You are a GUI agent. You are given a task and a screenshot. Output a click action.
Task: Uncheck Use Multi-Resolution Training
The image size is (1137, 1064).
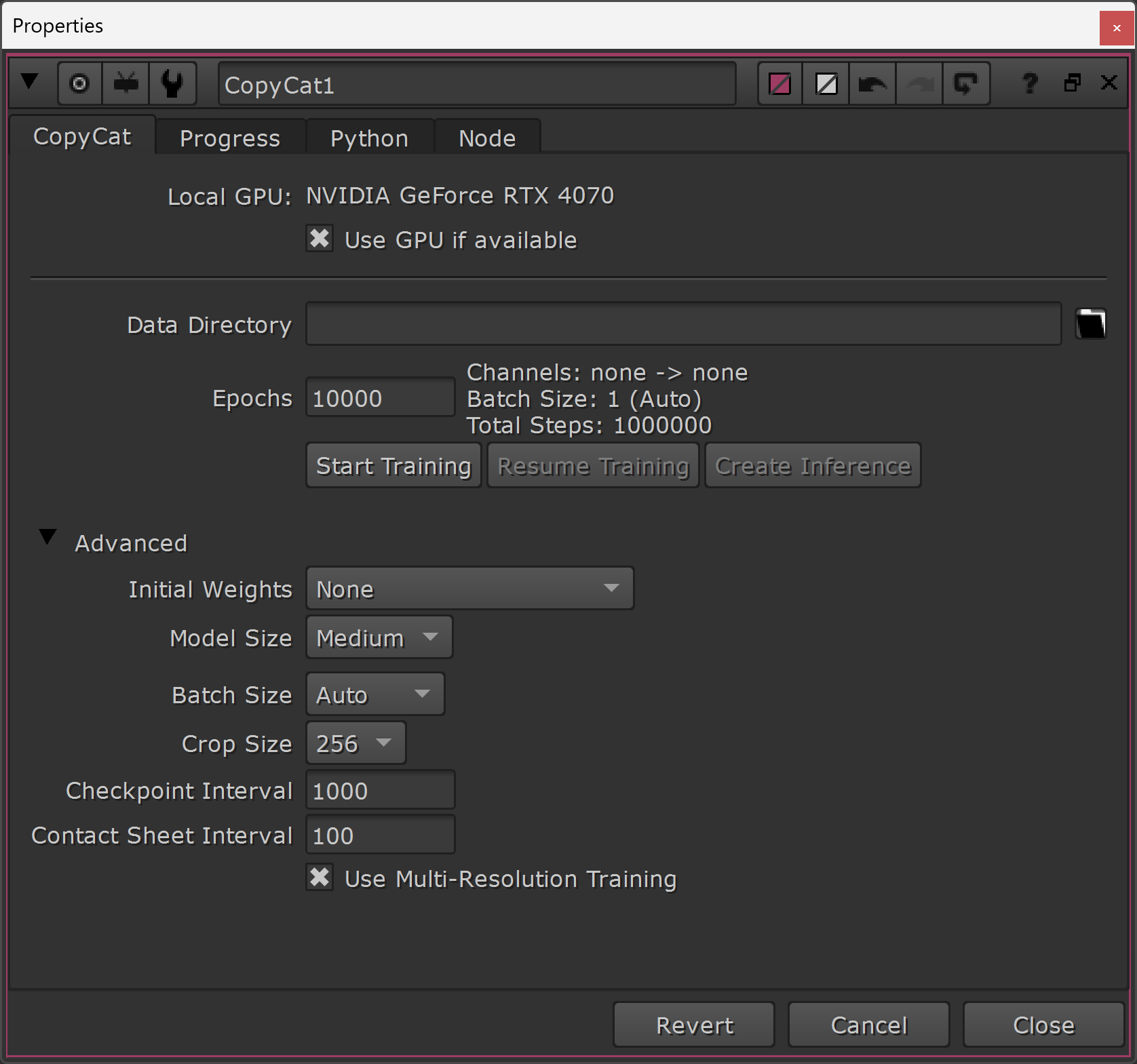(x=320, y=878)
